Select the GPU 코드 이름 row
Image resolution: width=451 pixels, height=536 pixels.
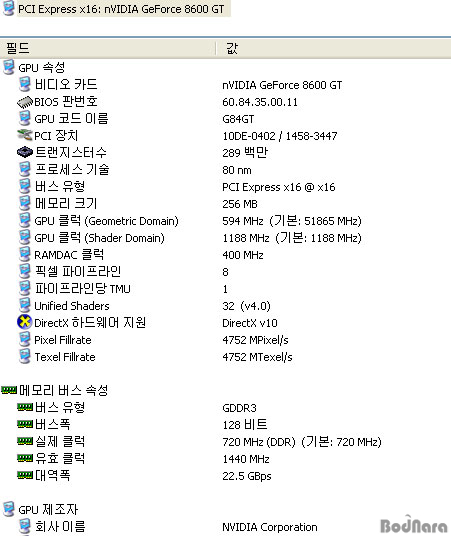(x=225, y=119)
